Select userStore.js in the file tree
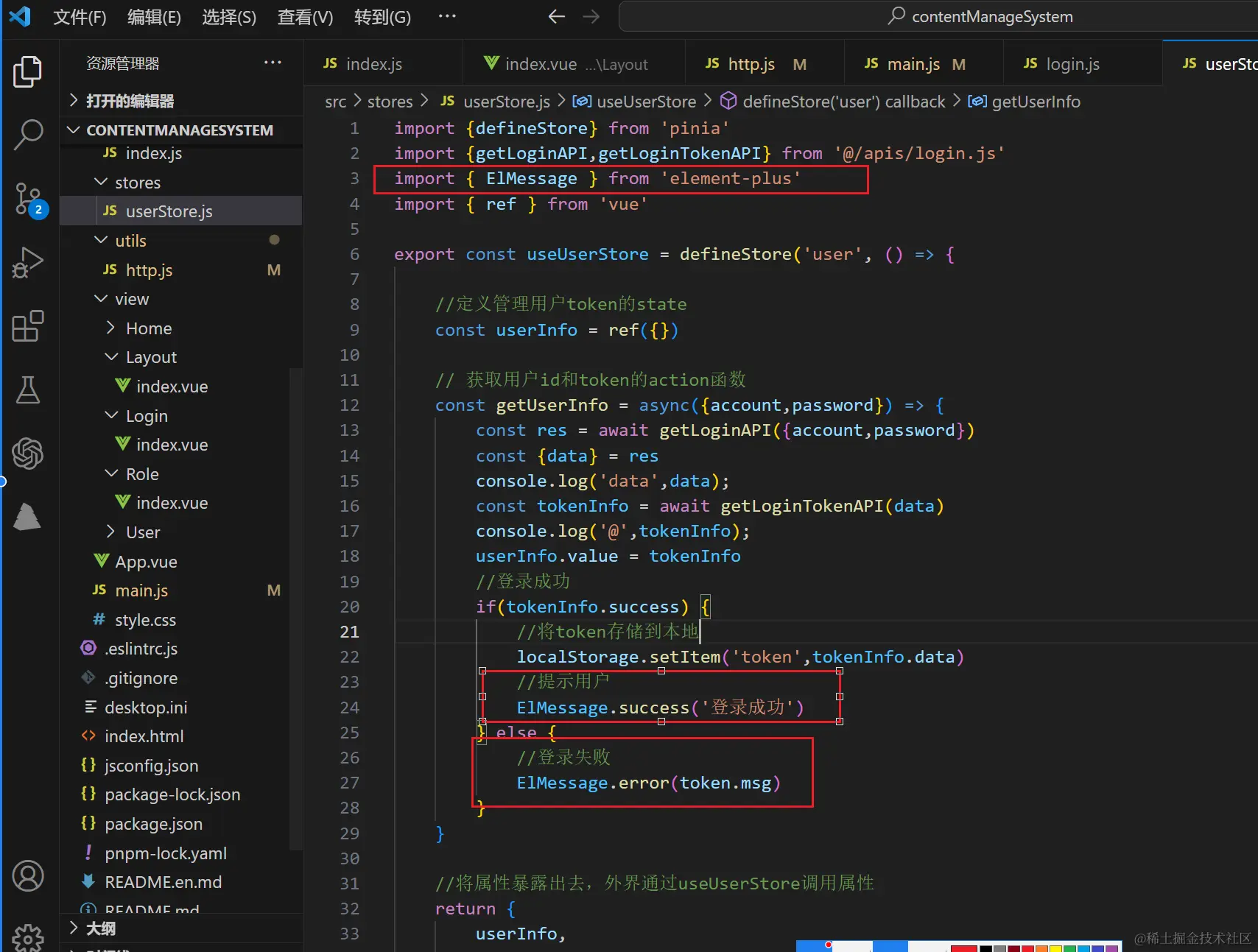 pos(181,211)
